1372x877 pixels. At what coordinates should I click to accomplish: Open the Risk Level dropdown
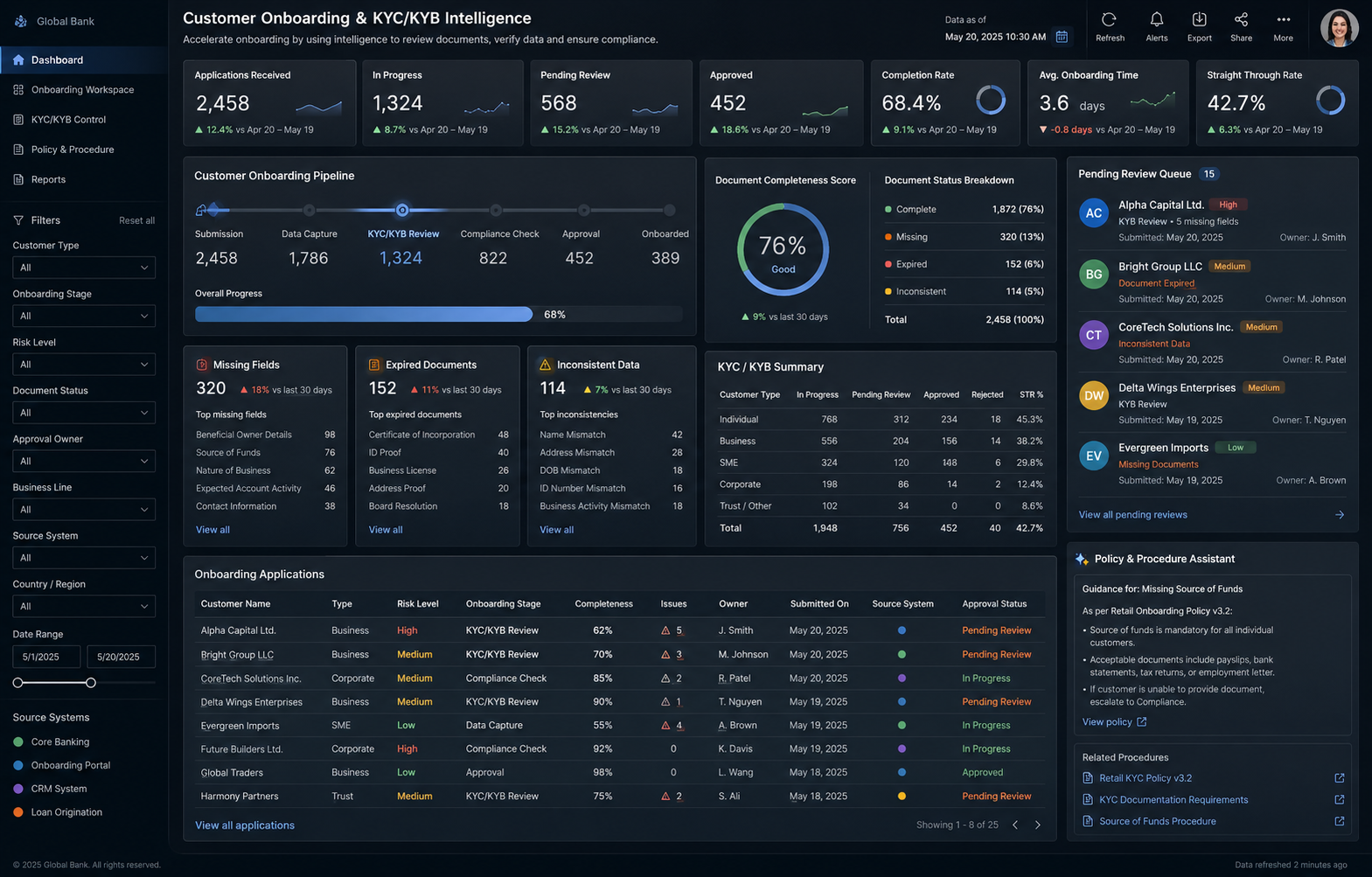coord(84,365)
